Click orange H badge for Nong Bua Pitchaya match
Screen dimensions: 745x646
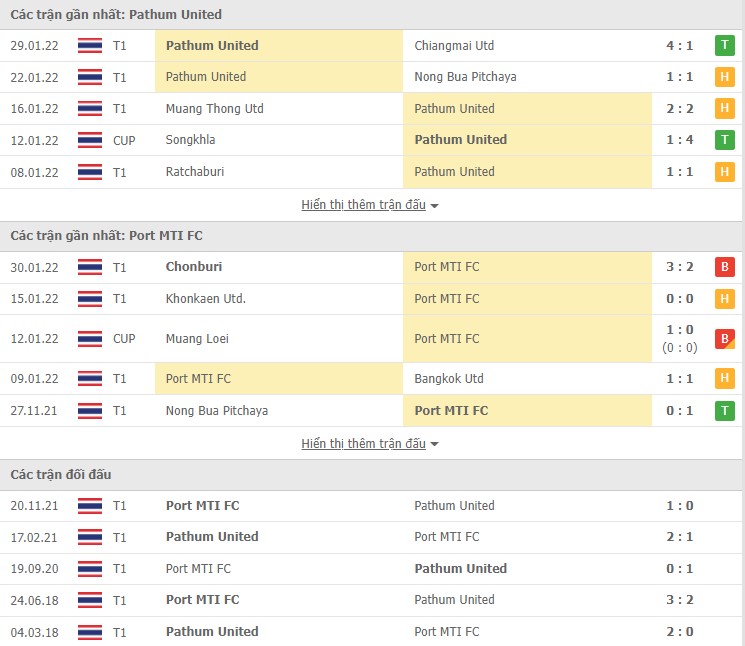tap(724, 77)
